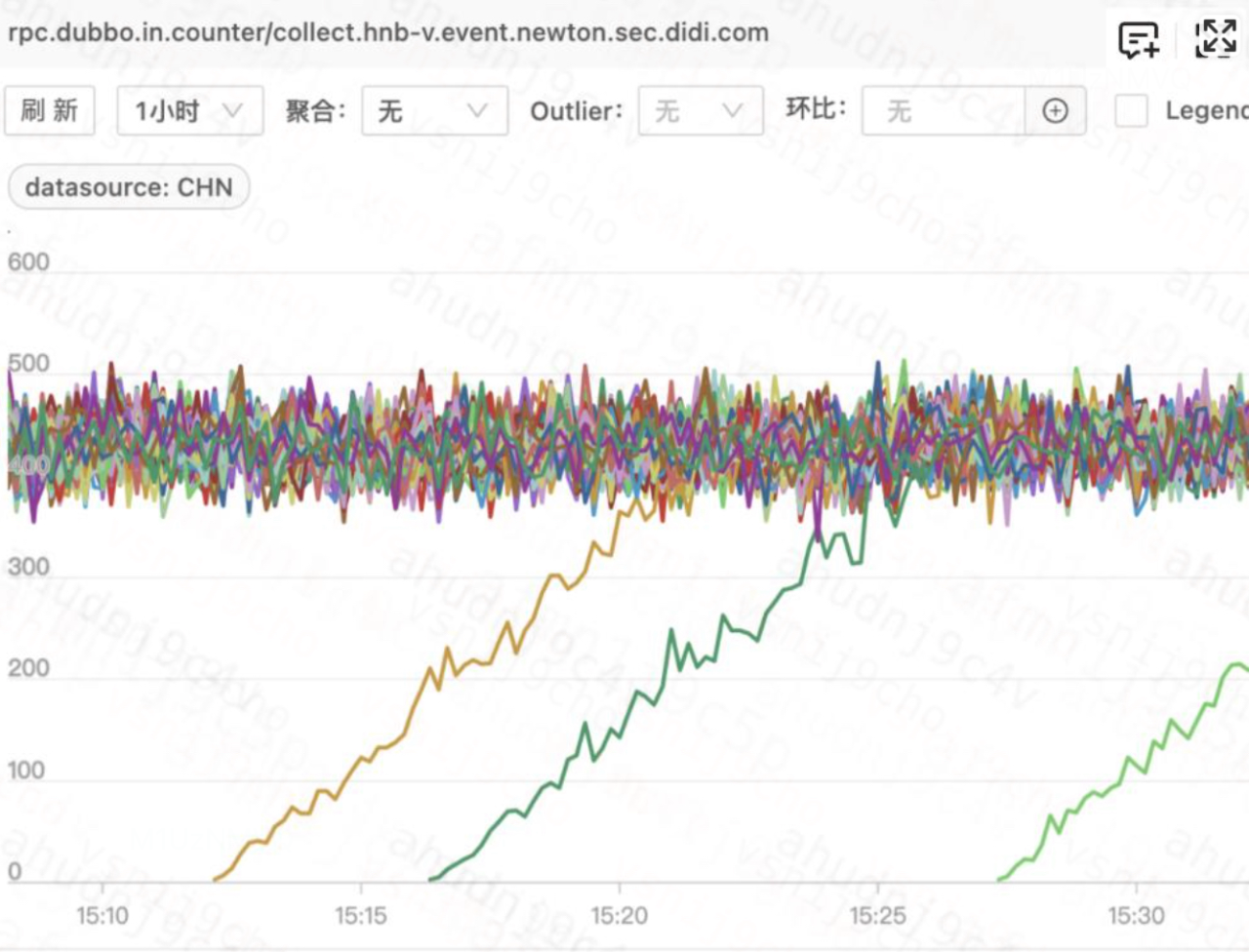Click the datasource: CHN tag

(x=129, y=187)
